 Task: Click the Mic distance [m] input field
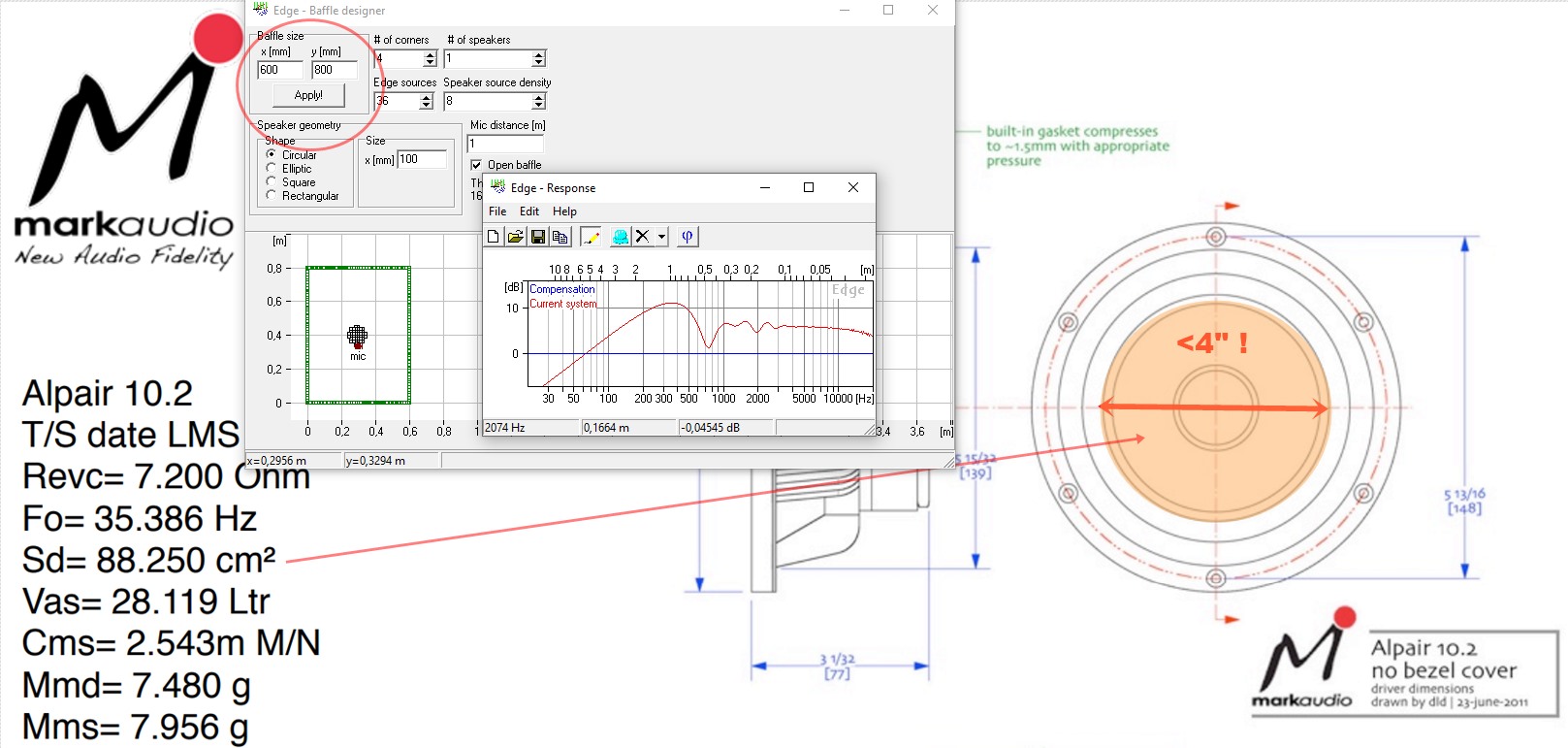505,144
